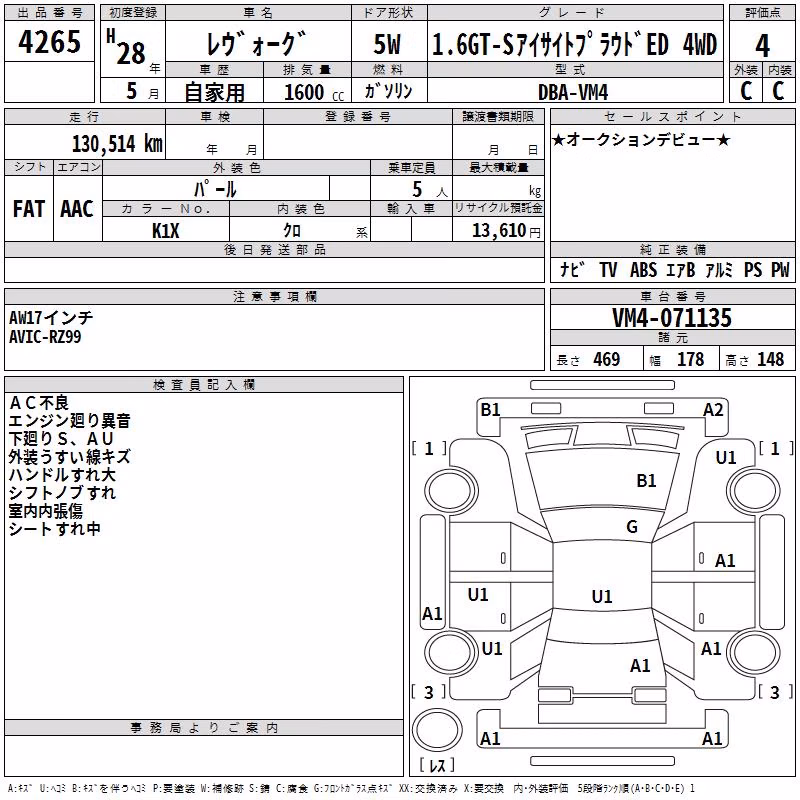Select the overall evaluation score 4
Image resolution: width=800 pixels, height=800 pixels.
point(762,45)
